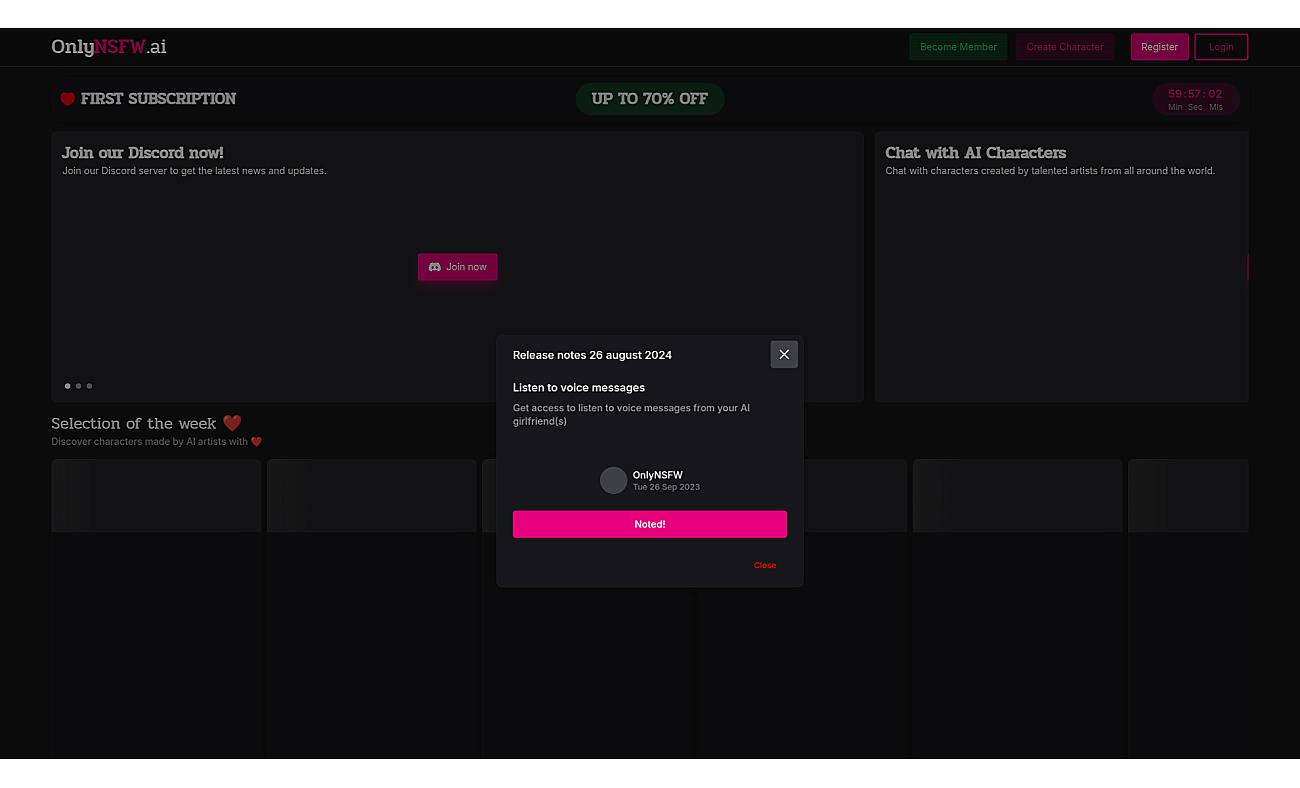Click the Listen to voice messages heading
1300x788 pixels.
[x=579, y=388]
